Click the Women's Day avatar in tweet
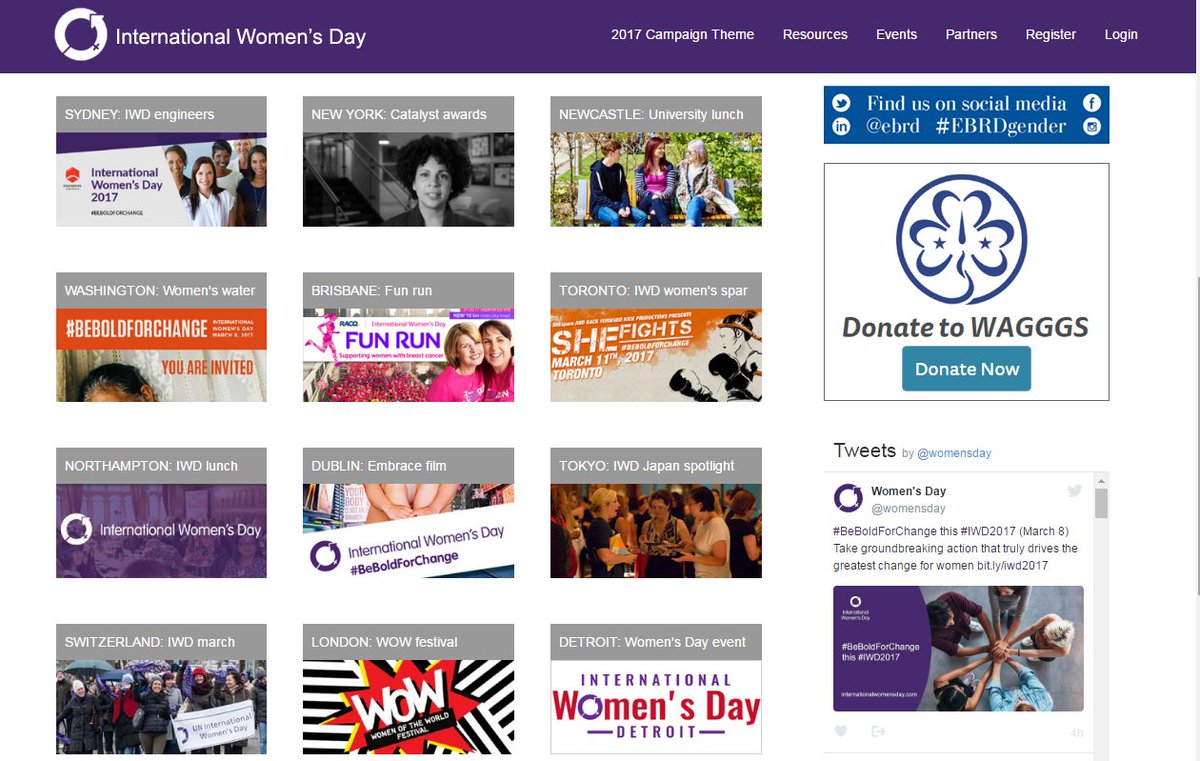This screenshot has width=1200, height=761. [x=848, y=498]
